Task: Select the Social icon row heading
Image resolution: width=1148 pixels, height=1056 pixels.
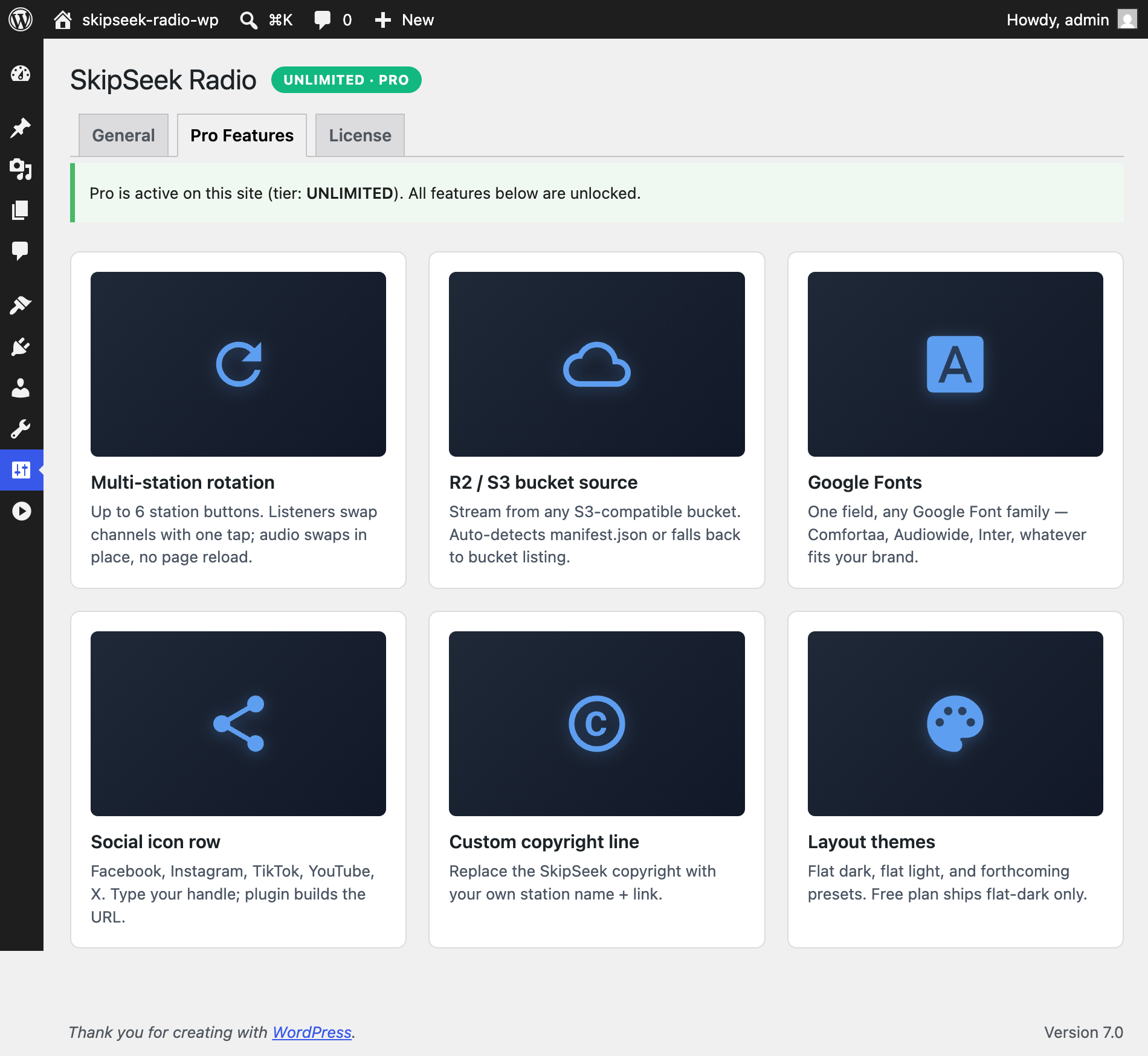Action: click(x=155, y=842)
